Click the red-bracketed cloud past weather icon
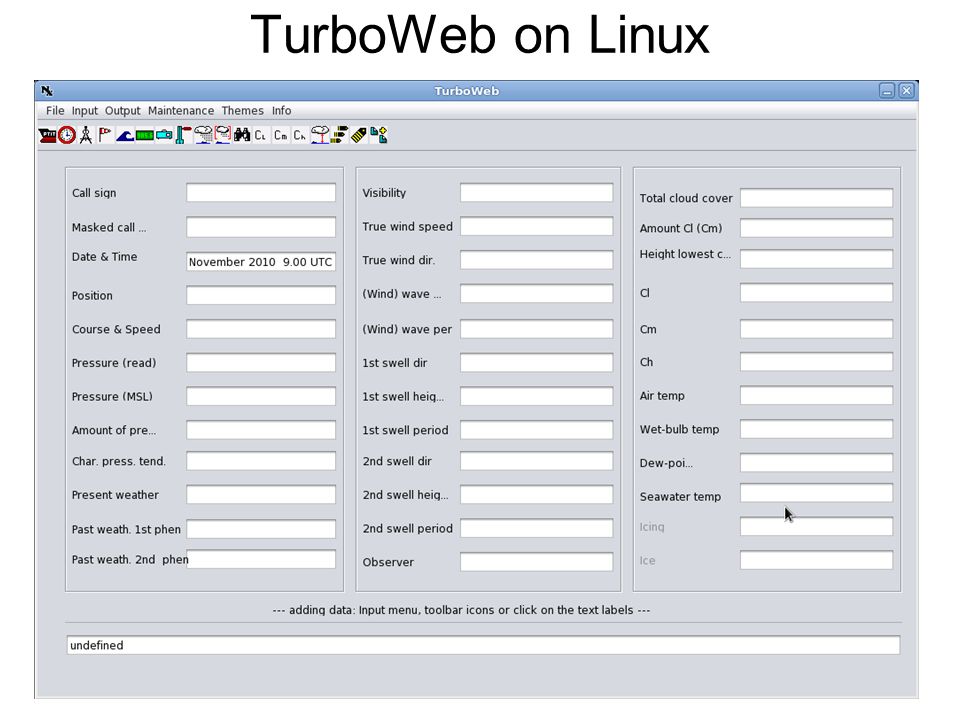960x720 pixels. point(223,135)
